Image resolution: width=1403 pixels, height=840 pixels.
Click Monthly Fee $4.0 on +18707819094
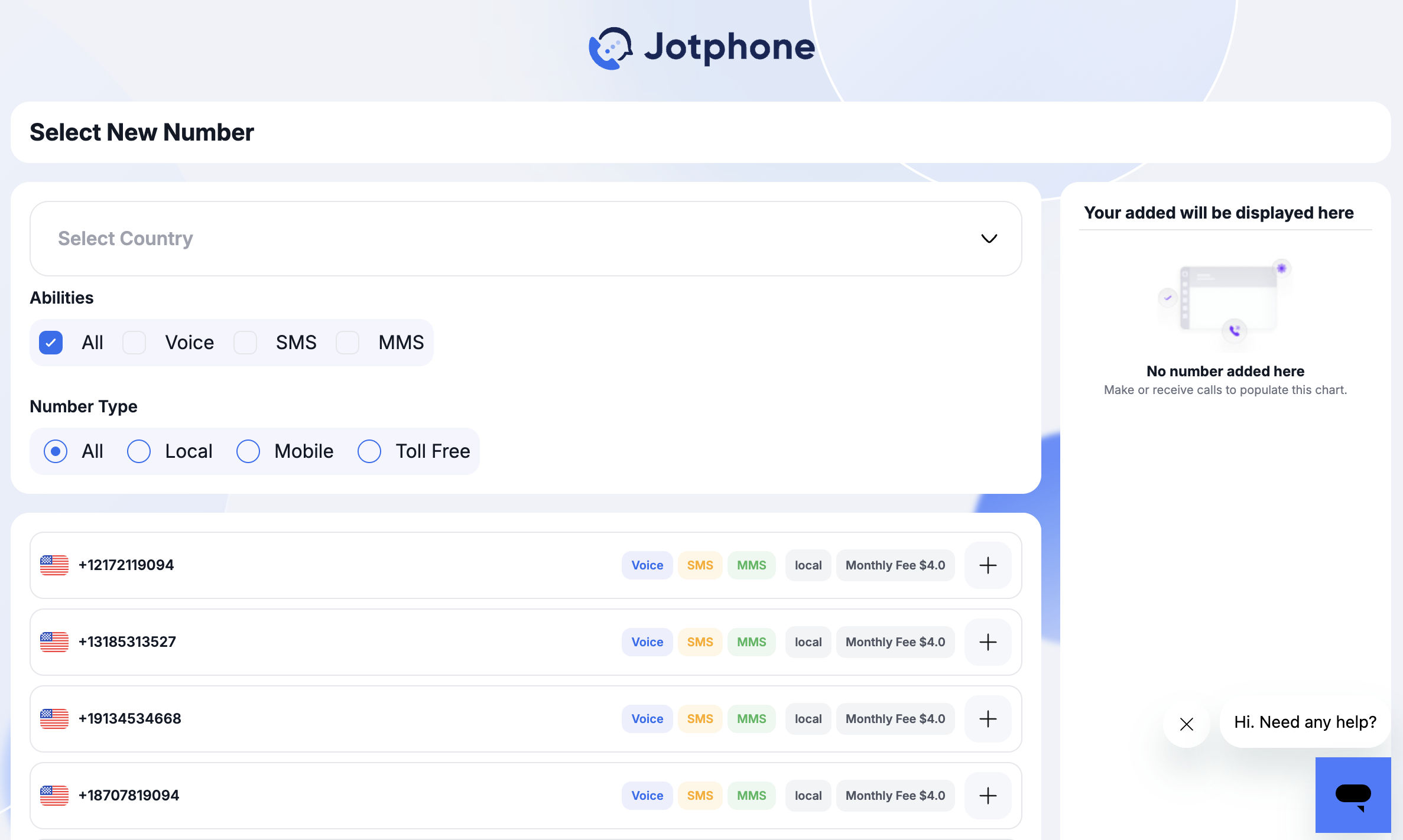tap(895, 796)
